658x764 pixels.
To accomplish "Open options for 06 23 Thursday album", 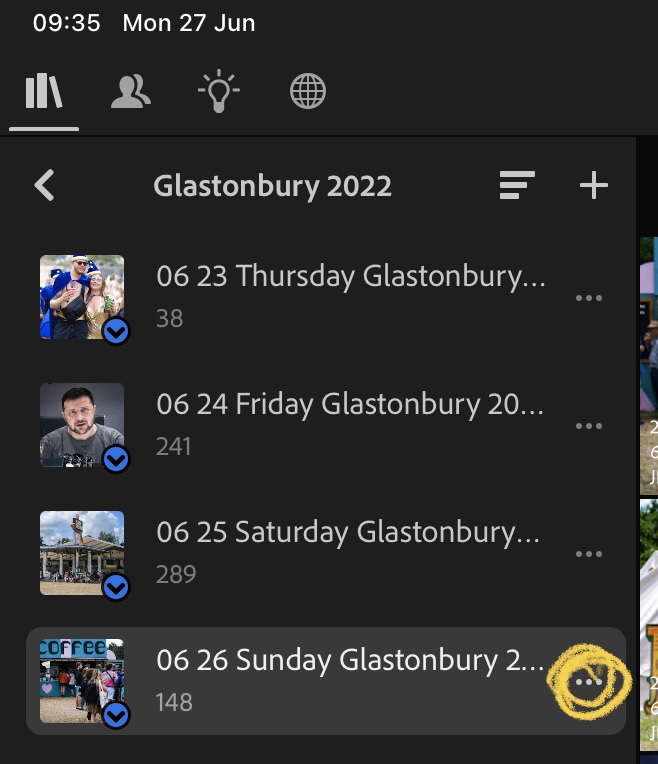I will point(589,298).
